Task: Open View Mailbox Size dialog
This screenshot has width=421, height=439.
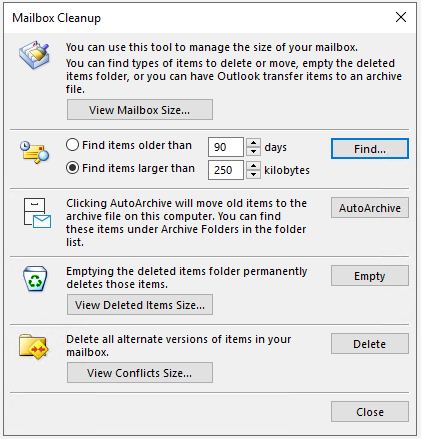Action: coord(140,110)
